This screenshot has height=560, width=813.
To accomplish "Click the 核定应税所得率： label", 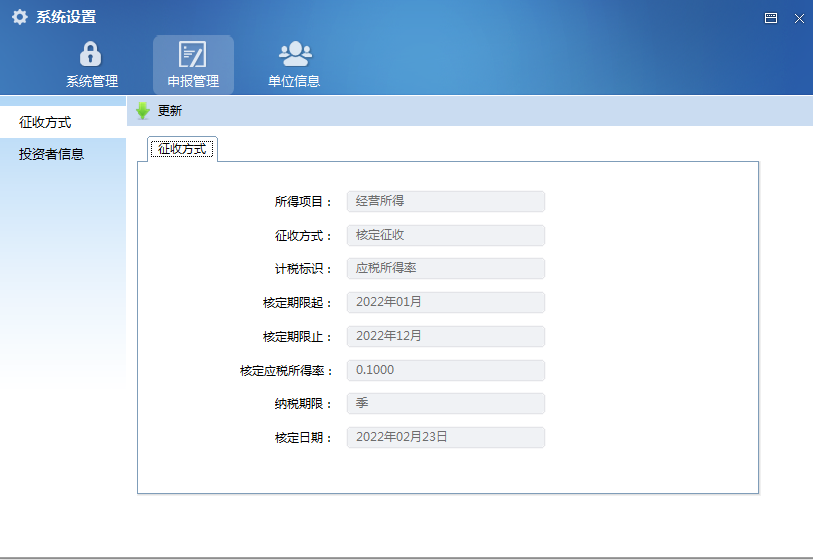I will [286, 371].
